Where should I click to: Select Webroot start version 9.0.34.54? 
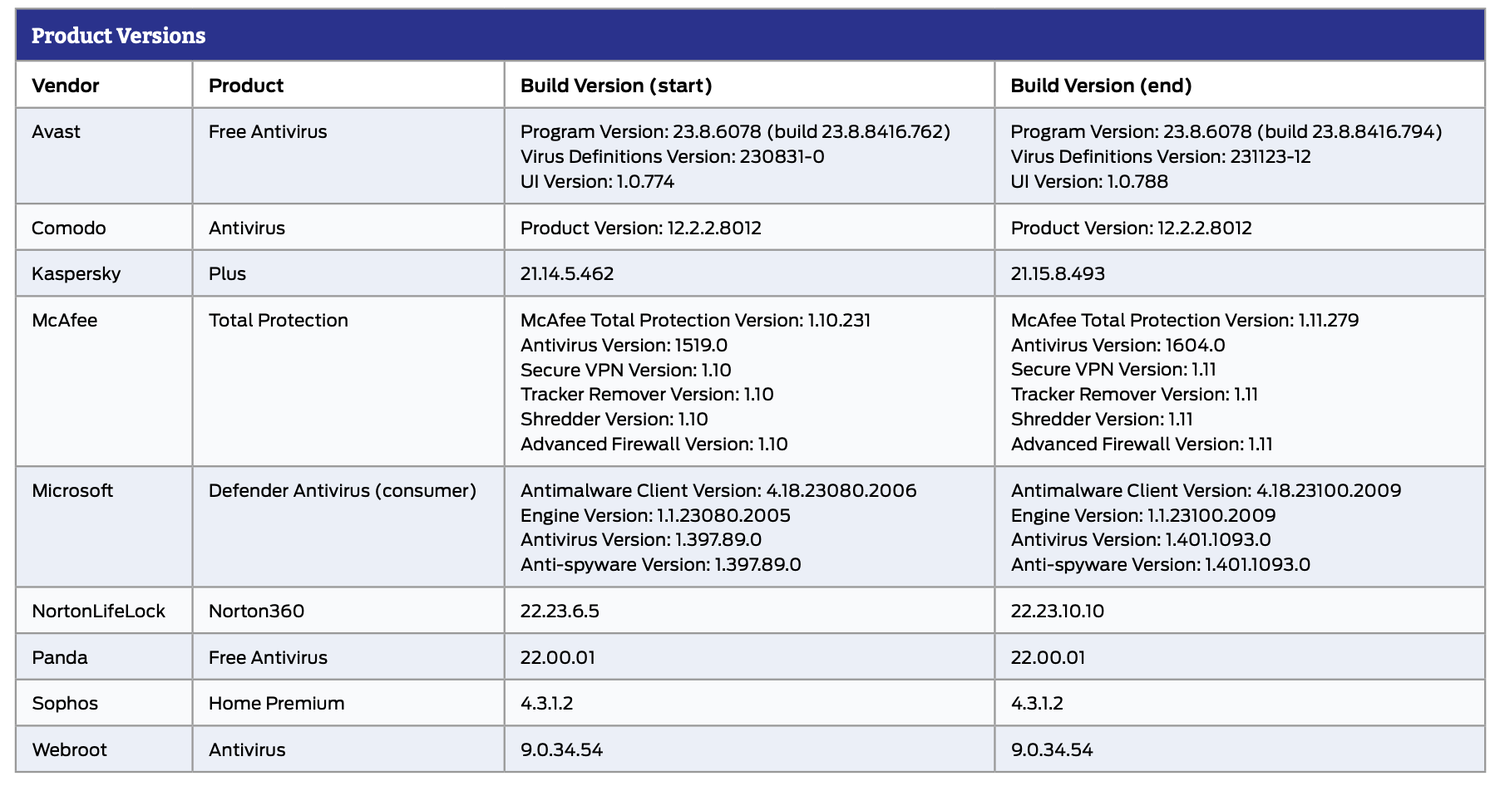pyautogui.click(x=561, y=750)
